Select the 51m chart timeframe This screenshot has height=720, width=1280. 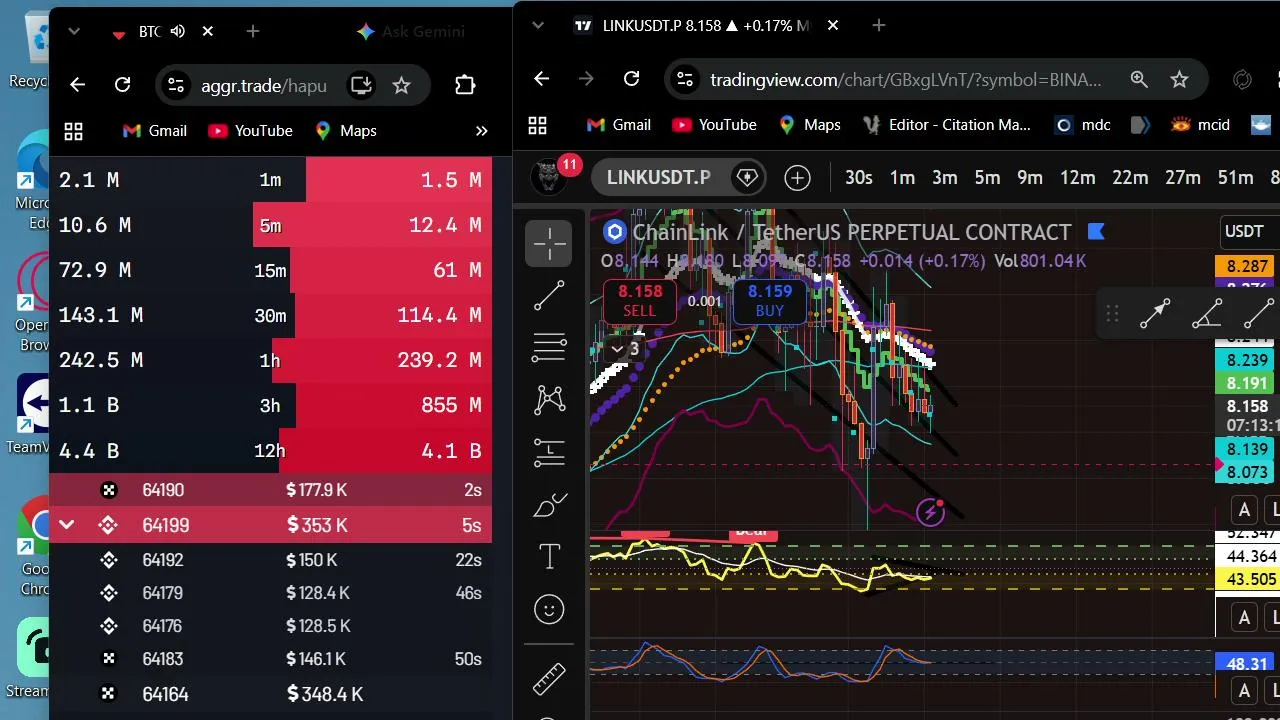coord(1235,178)
